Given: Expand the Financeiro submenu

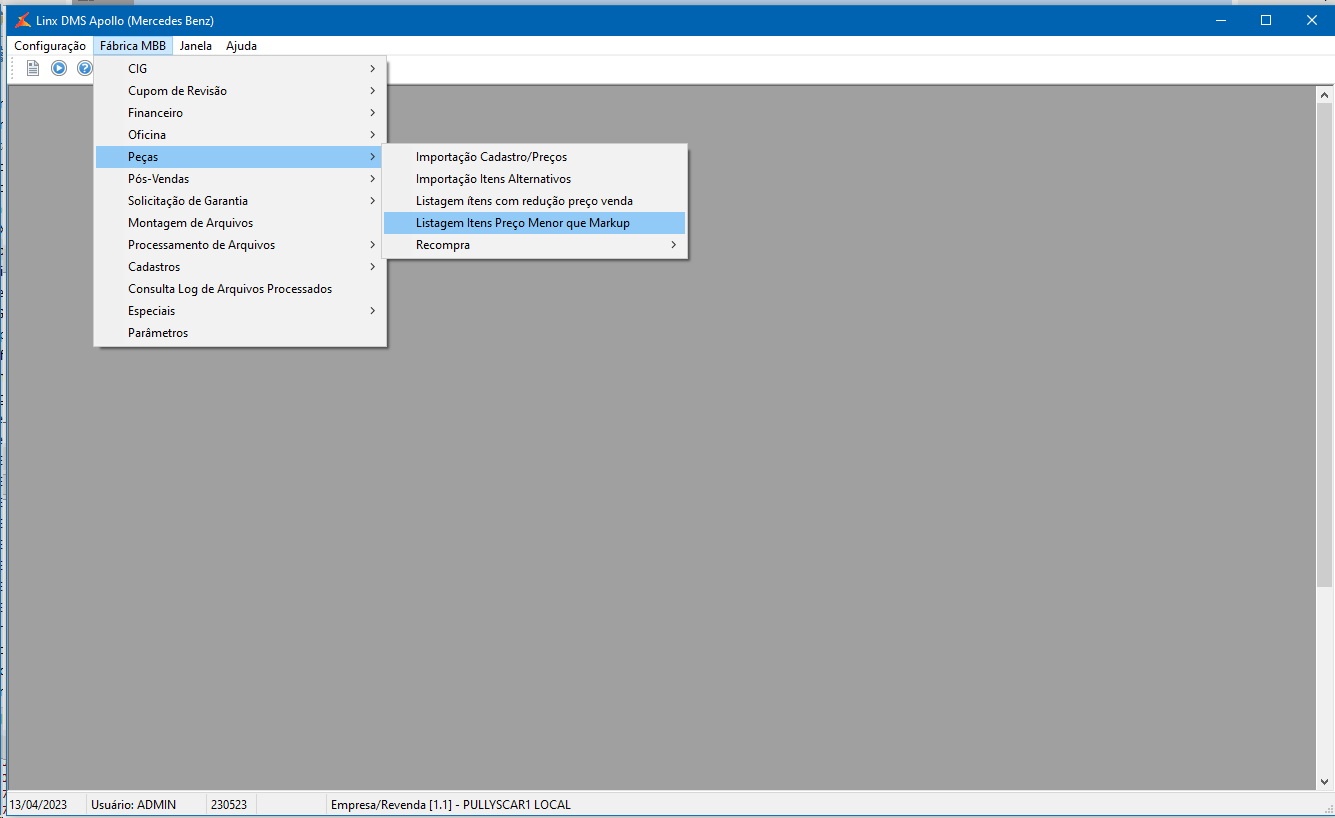Looking at the screenshot, I should point(240,113).
